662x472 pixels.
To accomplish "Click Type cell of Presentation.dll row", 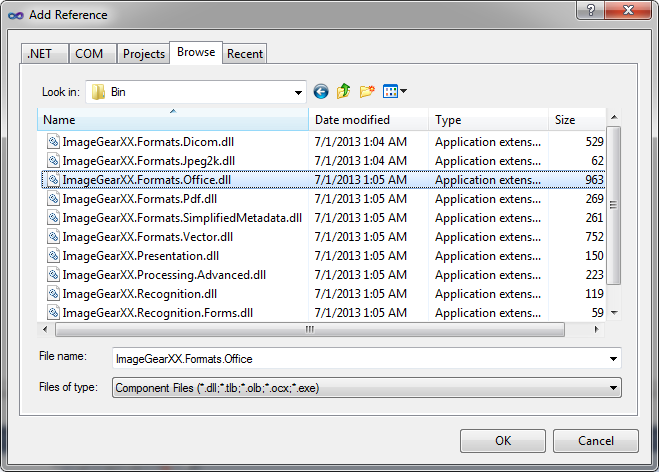I will click(488, 256).
